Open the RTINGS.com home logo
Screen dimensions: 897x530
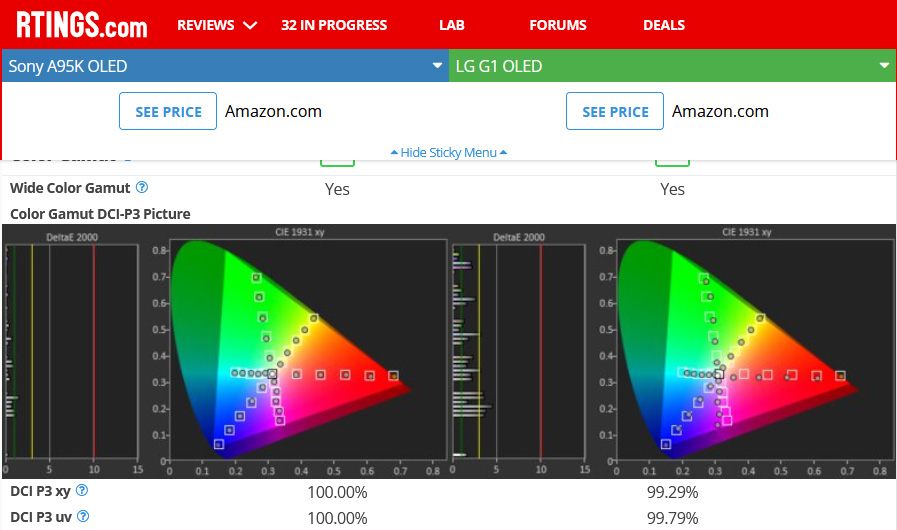coord(81,25)
